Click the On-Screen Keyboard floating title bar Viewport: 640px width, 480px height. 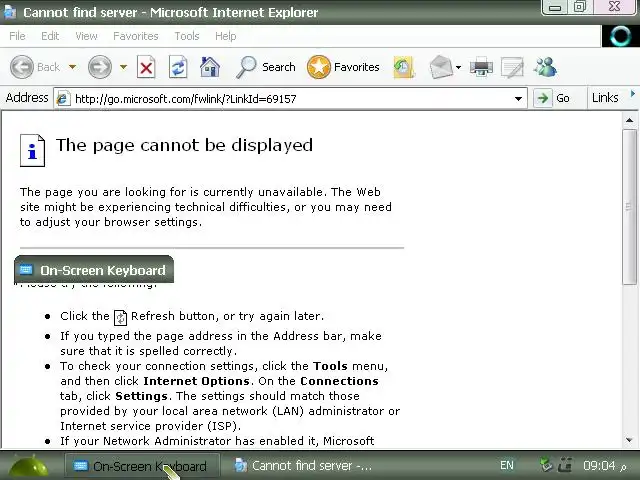94,269
